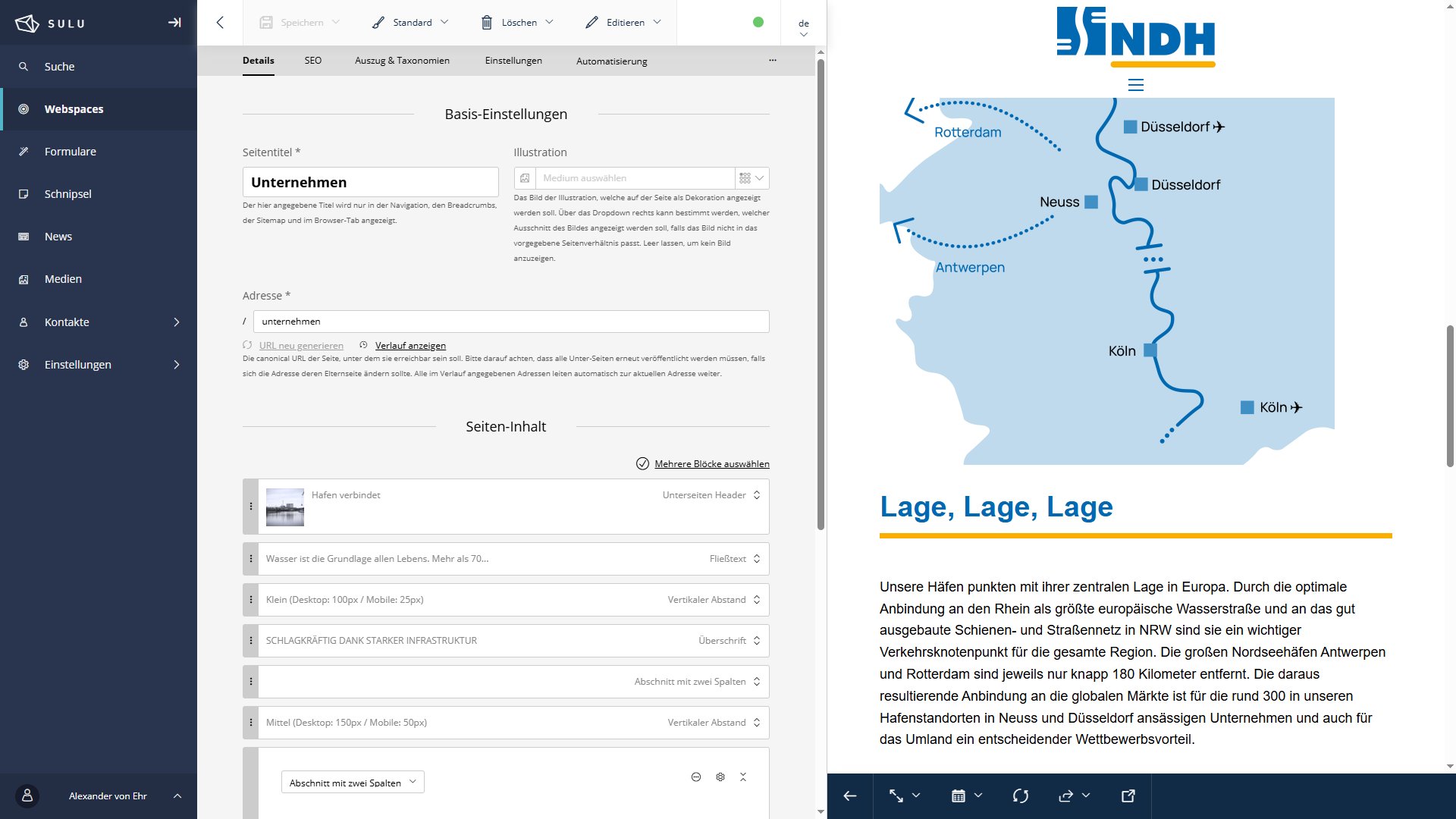Open the Medien section in the sidebar

click(63, 279)
